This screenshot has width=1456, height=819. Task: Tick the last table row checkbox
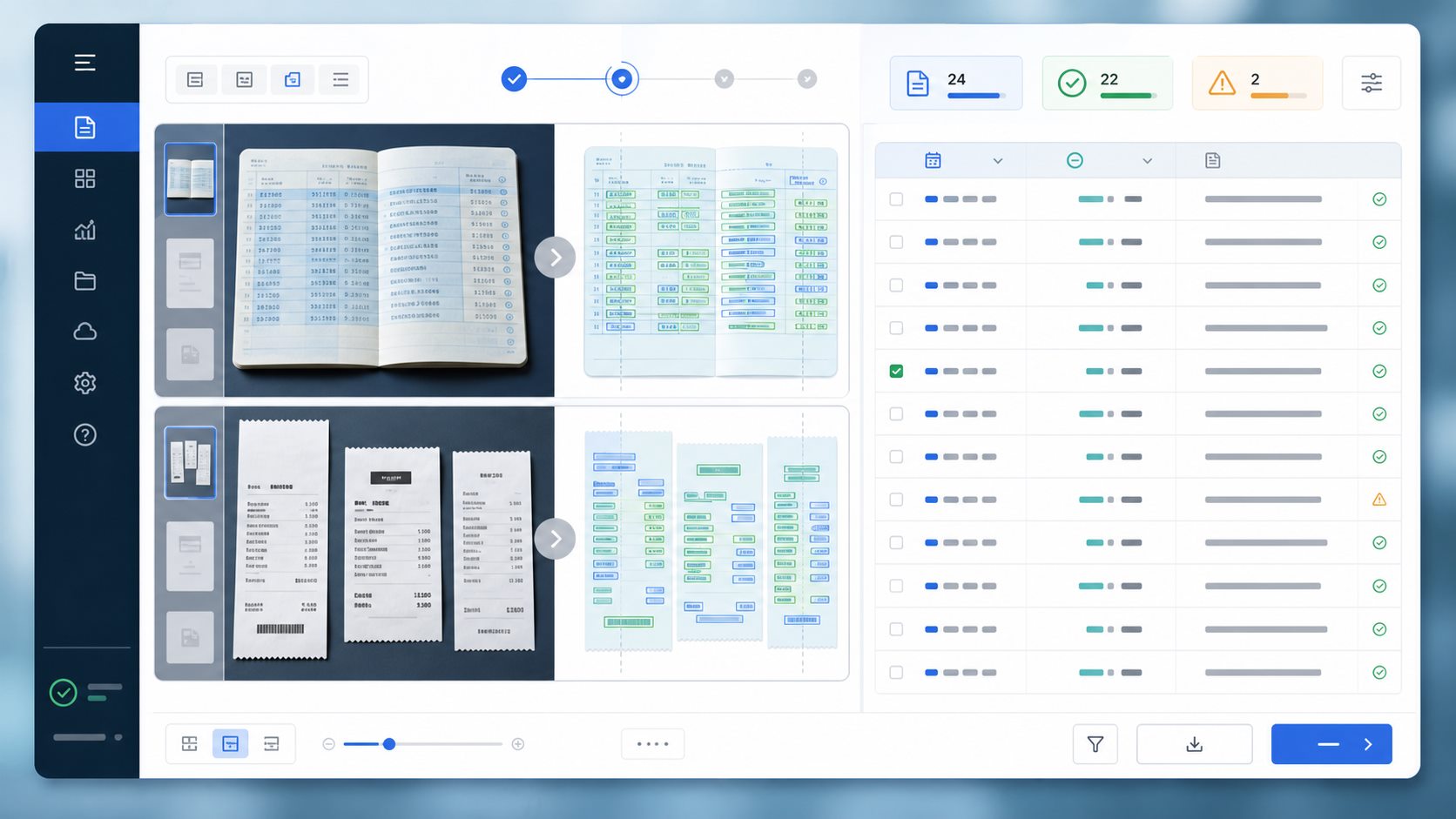[896, 672]
